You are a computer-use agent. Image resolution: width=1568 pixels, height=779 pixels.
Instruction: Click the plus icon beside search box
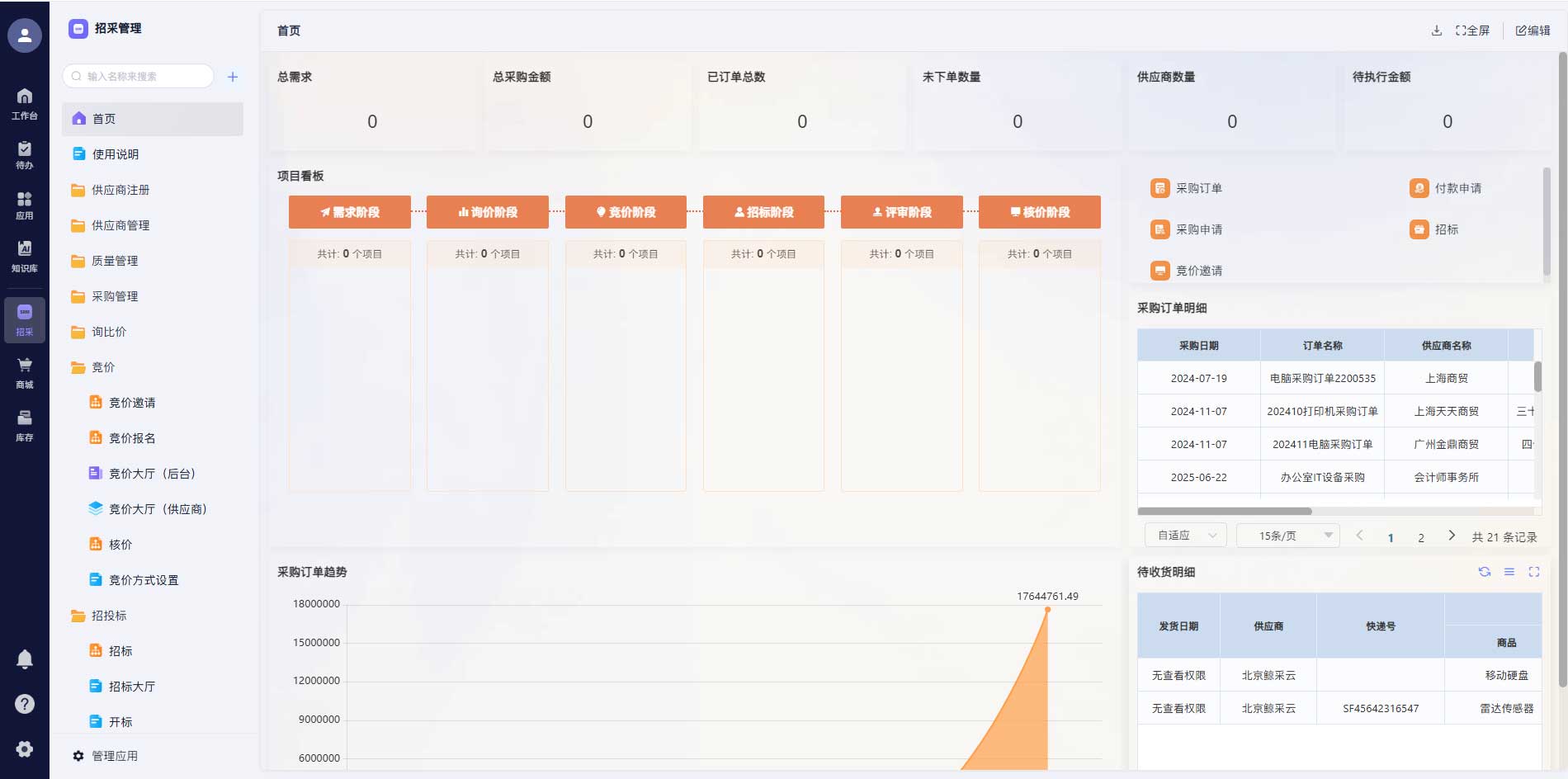[233, 77]
